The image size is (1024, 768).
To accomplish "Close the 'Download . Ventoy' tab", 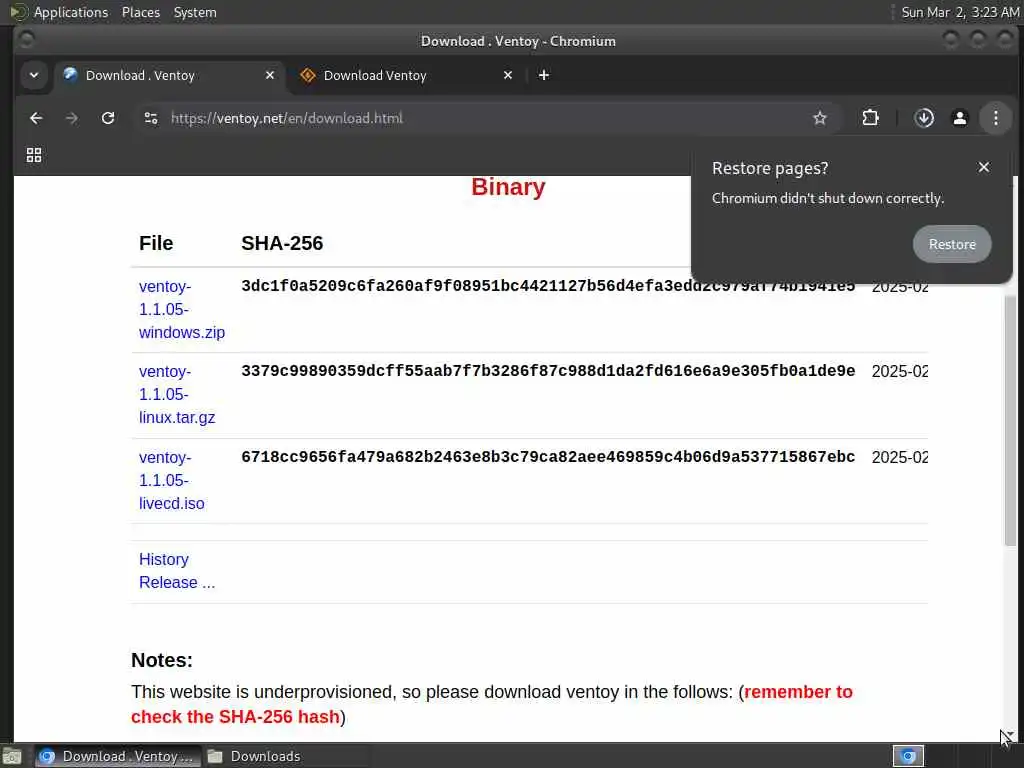I will click(270, 75).
